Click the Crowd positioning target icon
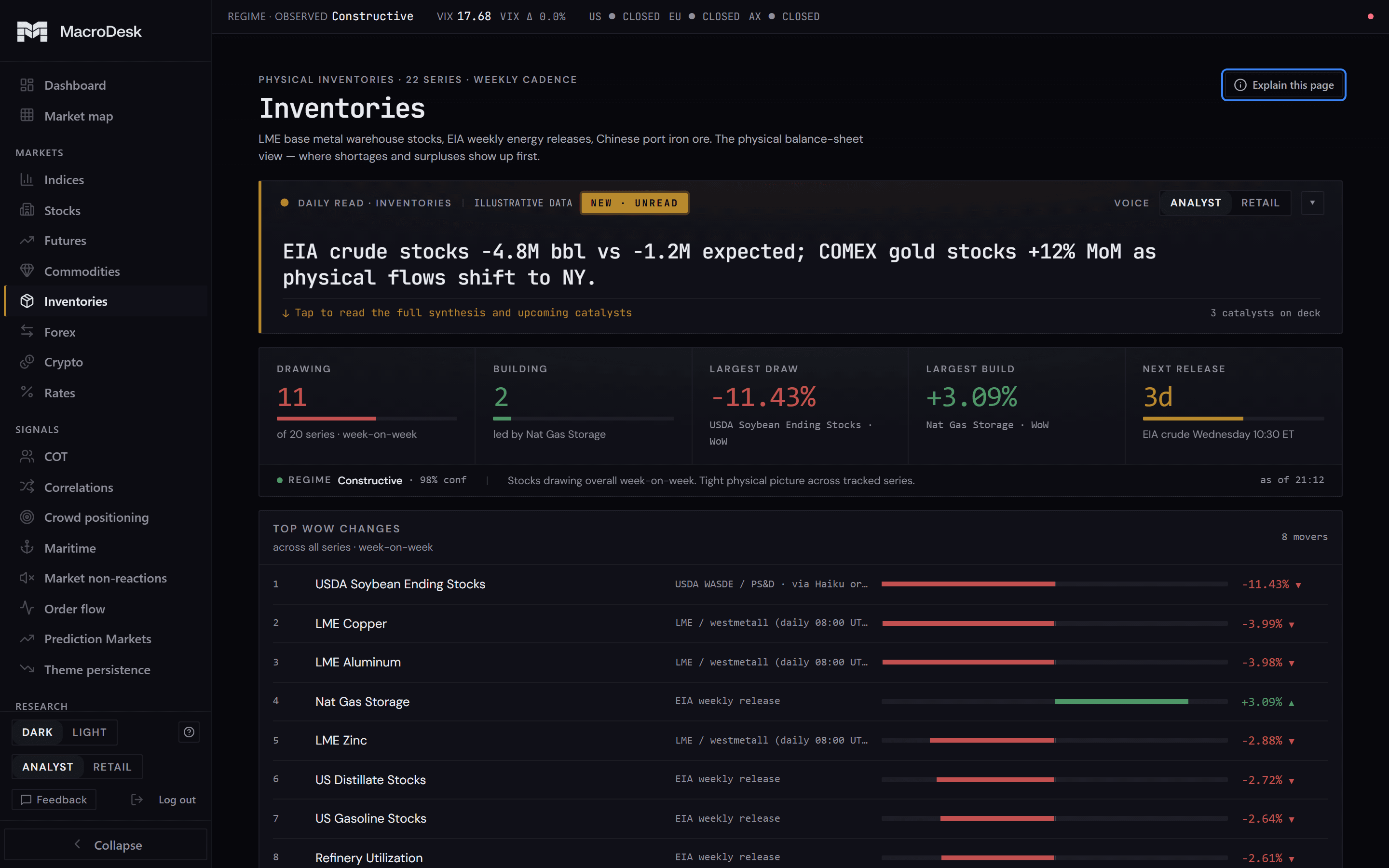This screenshot has width=1389, height=868. pos(27,517)
